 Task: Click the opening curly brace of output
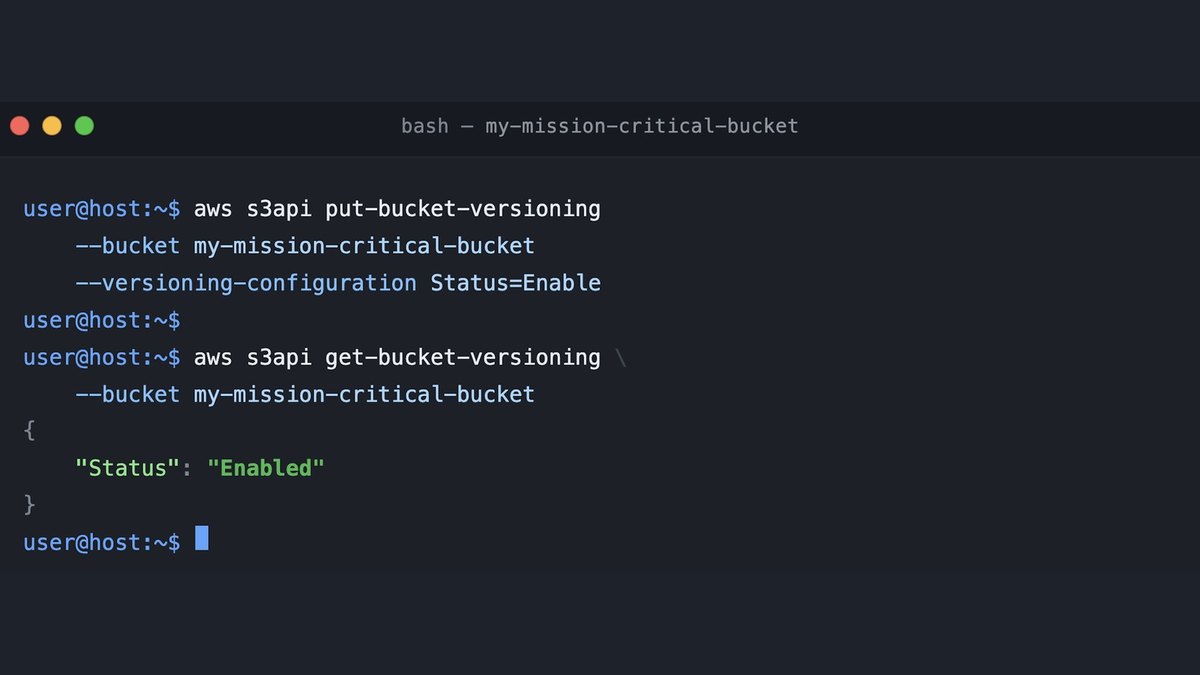[29, 431]
